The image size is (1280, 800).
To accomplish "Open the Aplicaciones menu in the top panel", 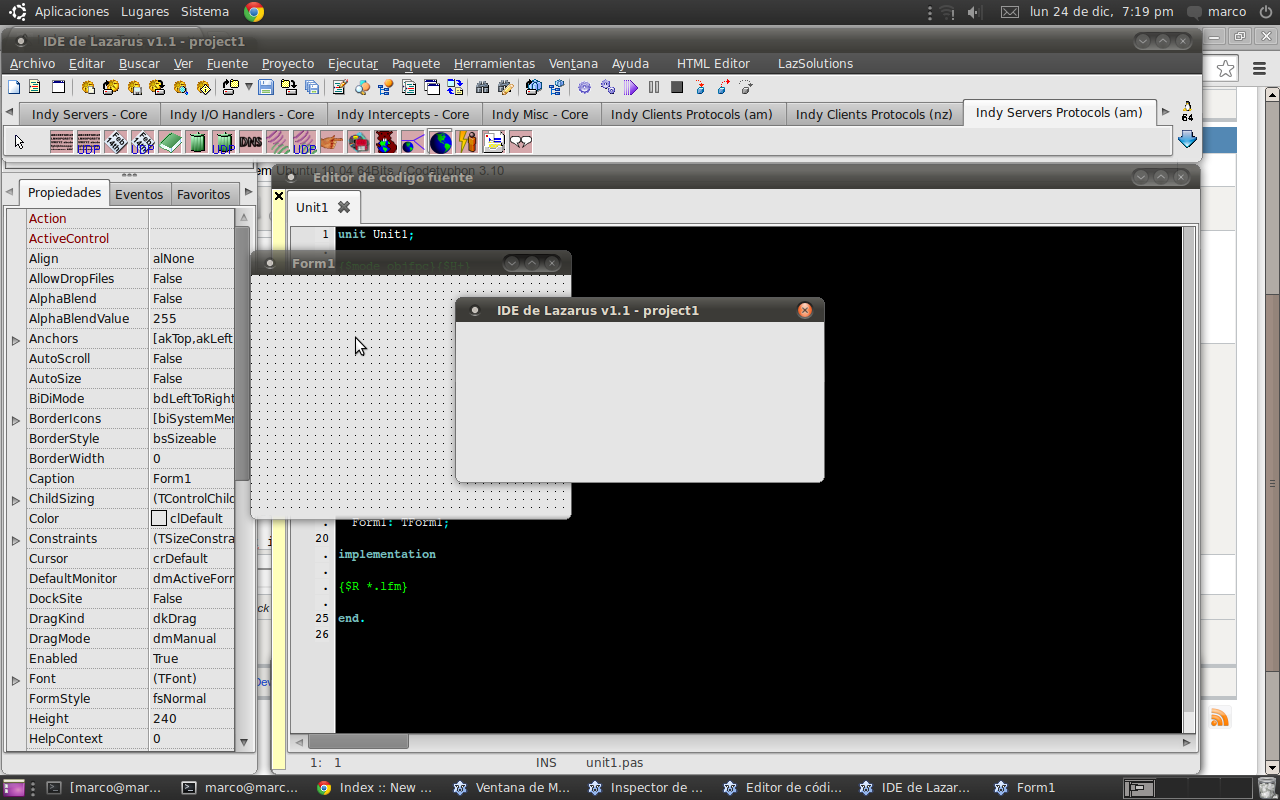I will click(x=72, y=12).
